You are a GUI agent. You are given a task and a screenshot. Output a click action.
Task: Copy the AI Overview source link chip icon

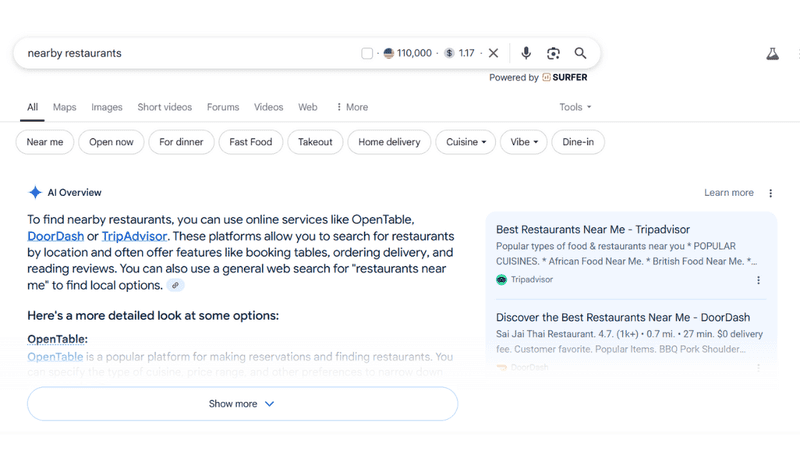click(x=175, y=286)
